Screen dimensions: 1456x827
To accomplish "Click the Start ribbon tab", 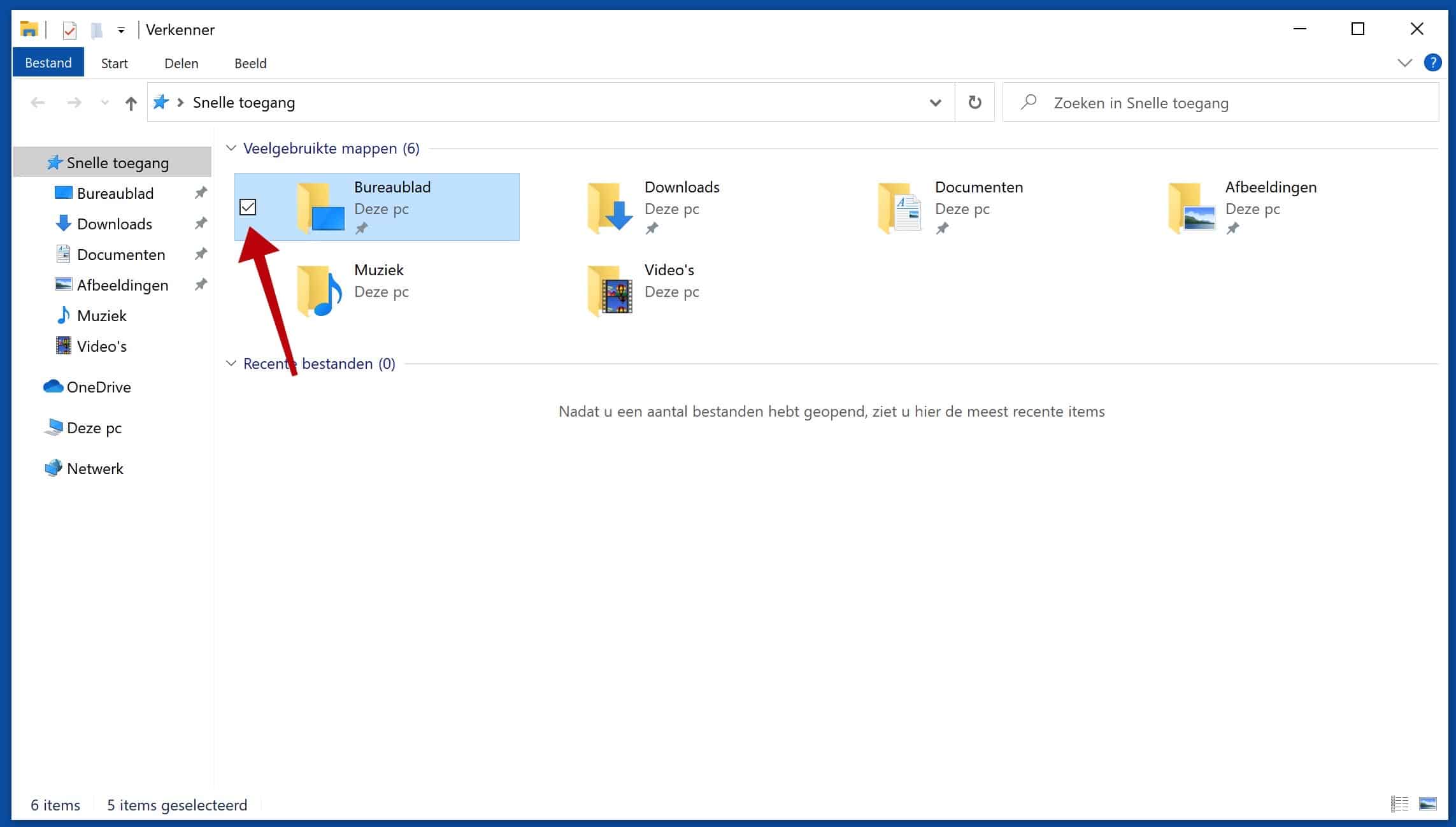I will pos(113,63).
